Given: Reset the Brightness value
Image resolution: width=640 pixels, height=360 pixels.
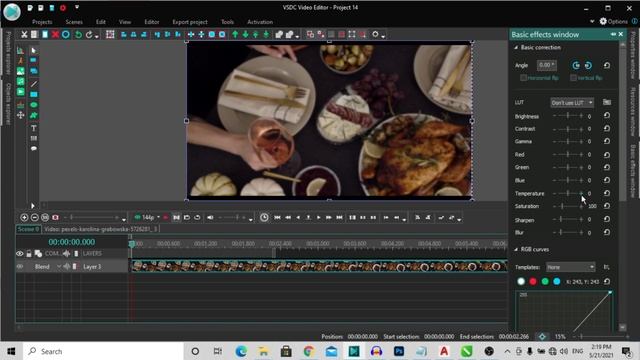Looking at the screenshot, I should [607, 116].
